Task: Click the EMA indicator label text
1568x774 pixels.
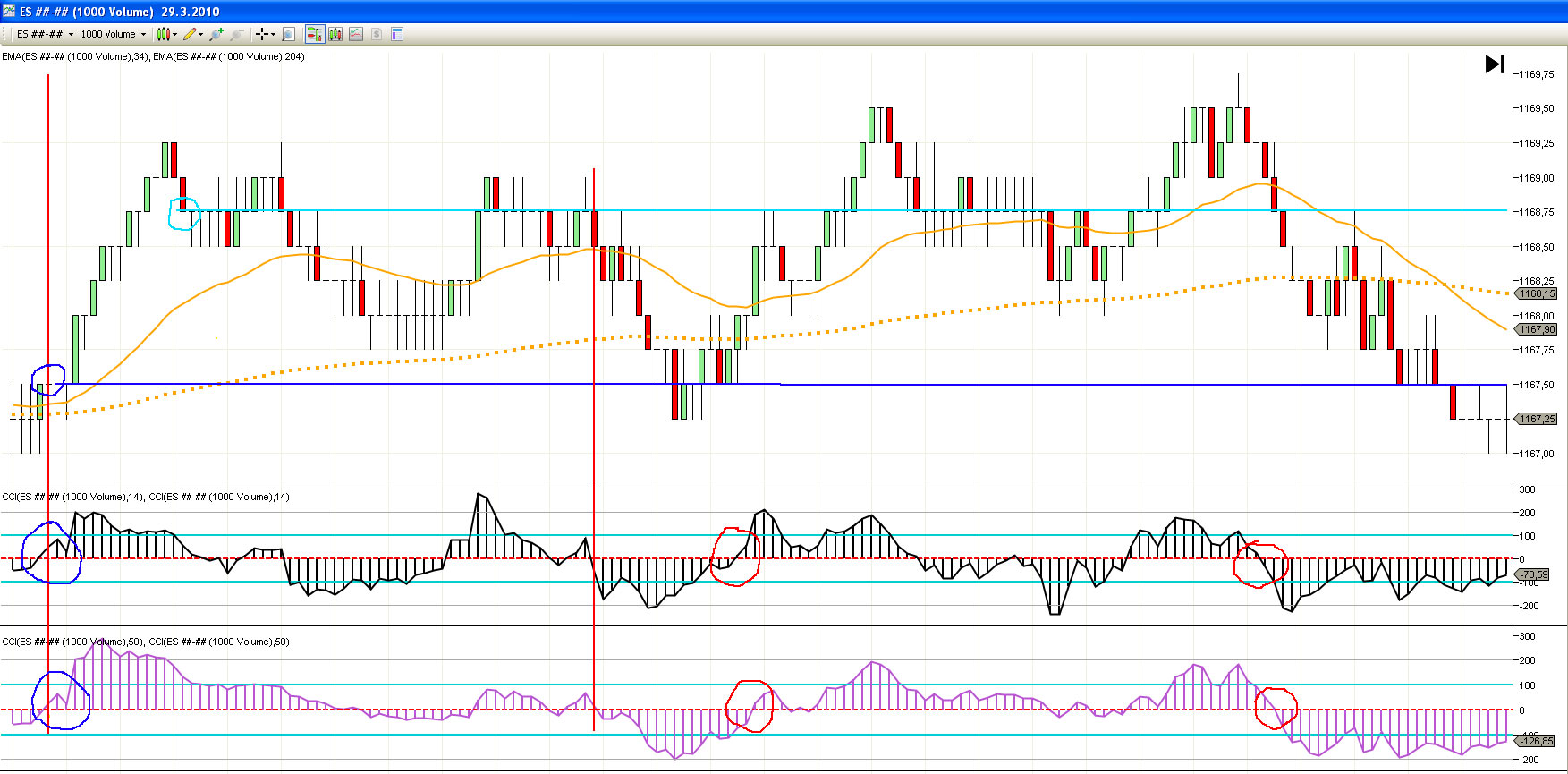Action: 153,56
